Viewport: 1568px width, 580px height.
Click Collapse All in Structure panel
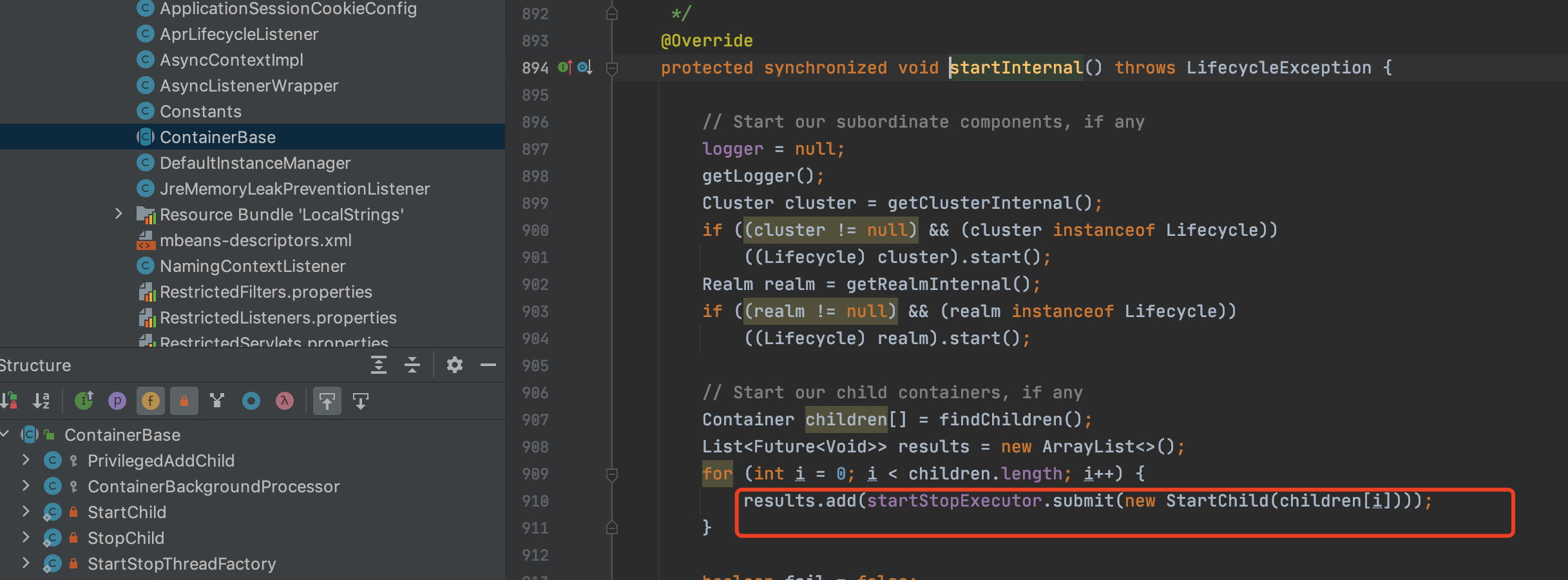(412, 365)
